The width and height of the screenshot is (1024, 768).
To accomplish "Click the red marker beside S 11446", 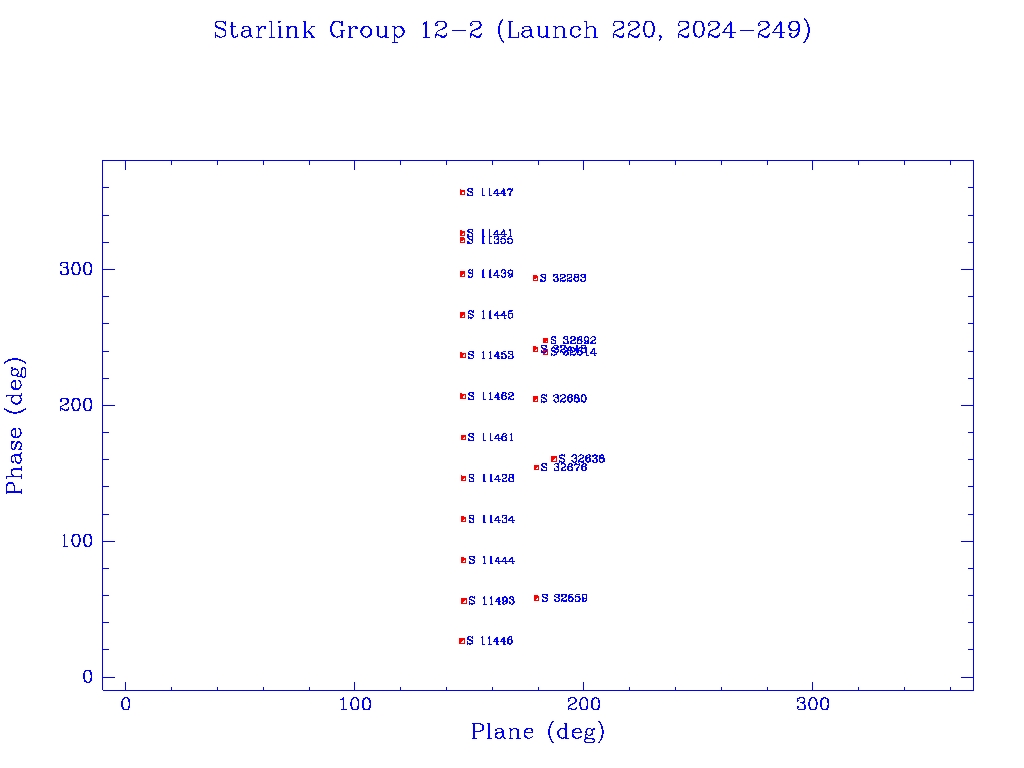I will tap(462, 641).
